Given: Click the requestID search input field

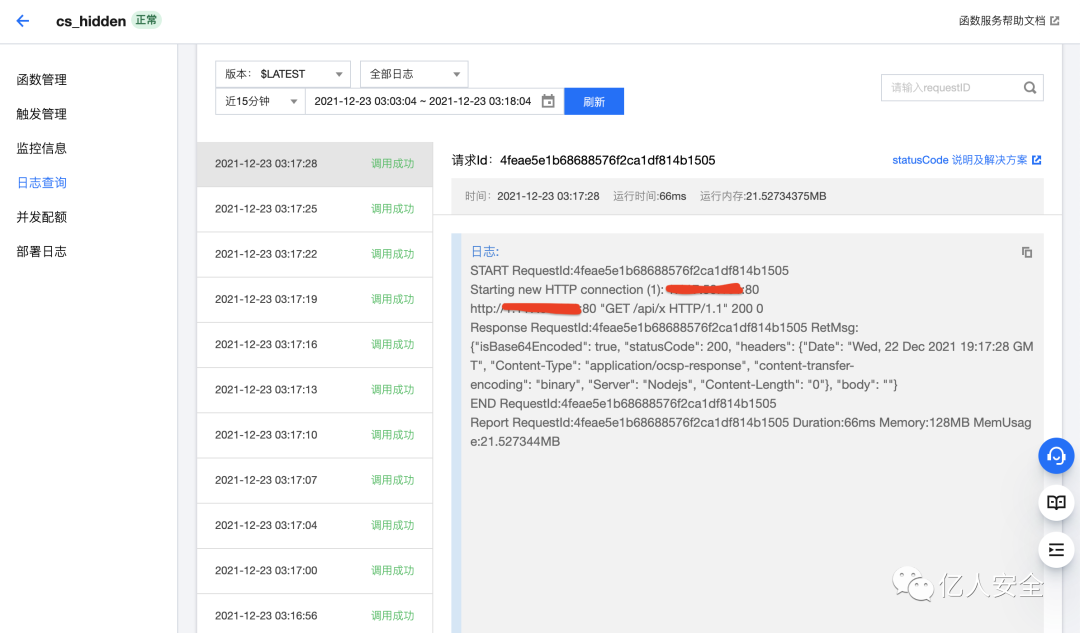Looking at the screenshot, I should tap(962, 87).
